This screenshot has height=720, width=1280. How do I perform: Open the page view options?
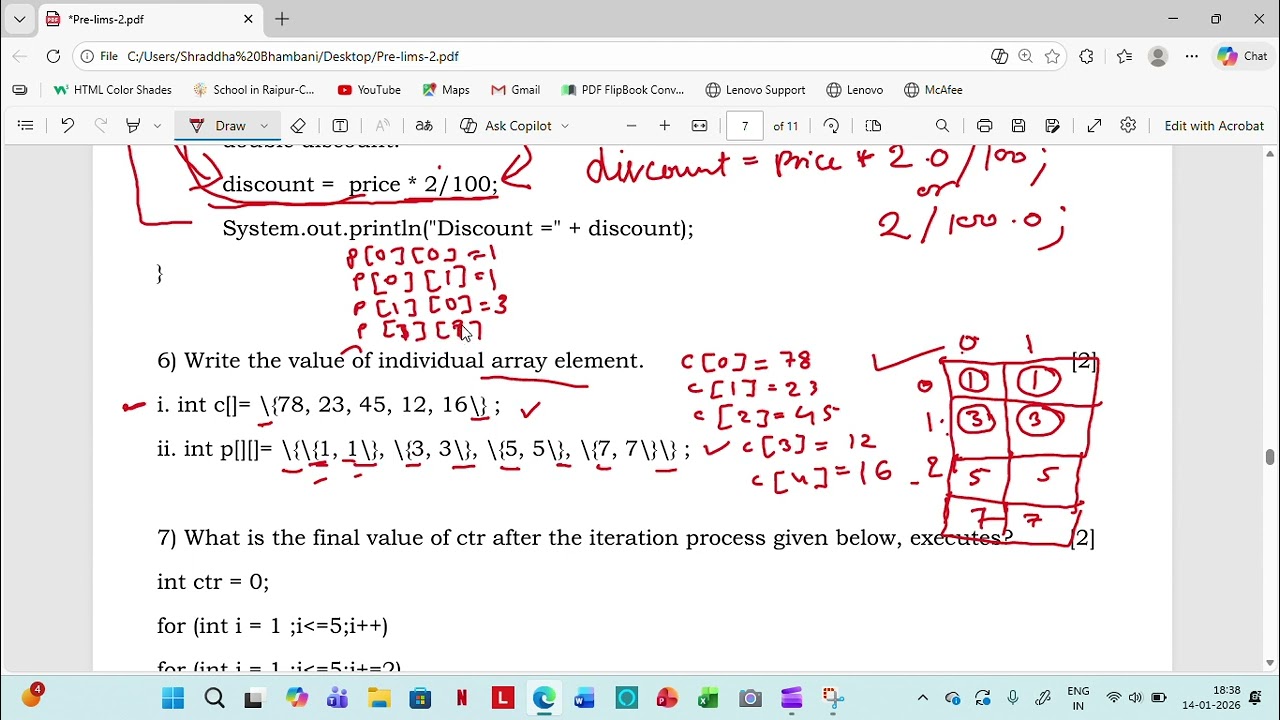(873, 126)
